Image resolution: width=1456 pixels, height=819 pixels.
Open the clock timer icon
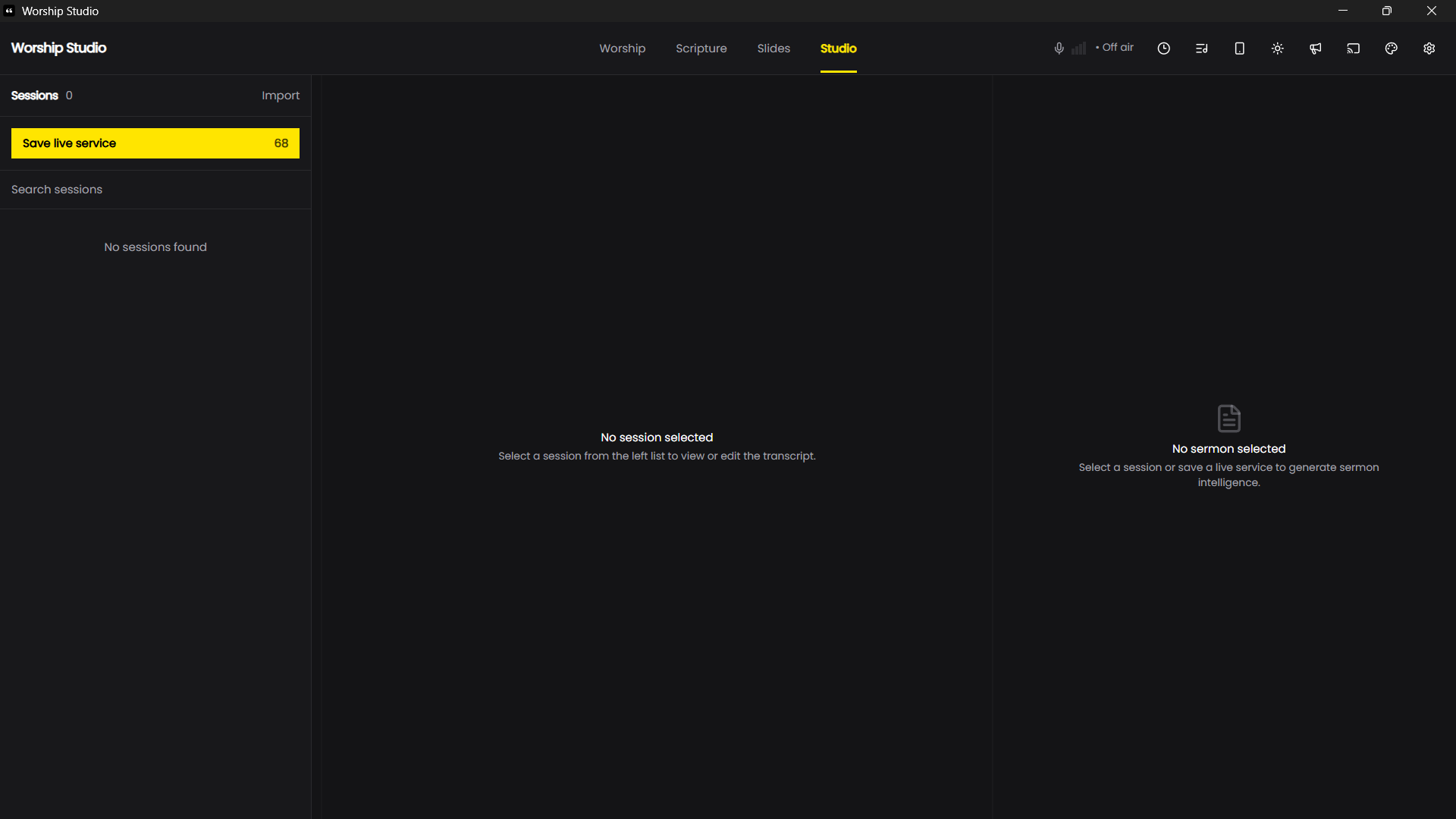pos(1163,49)
